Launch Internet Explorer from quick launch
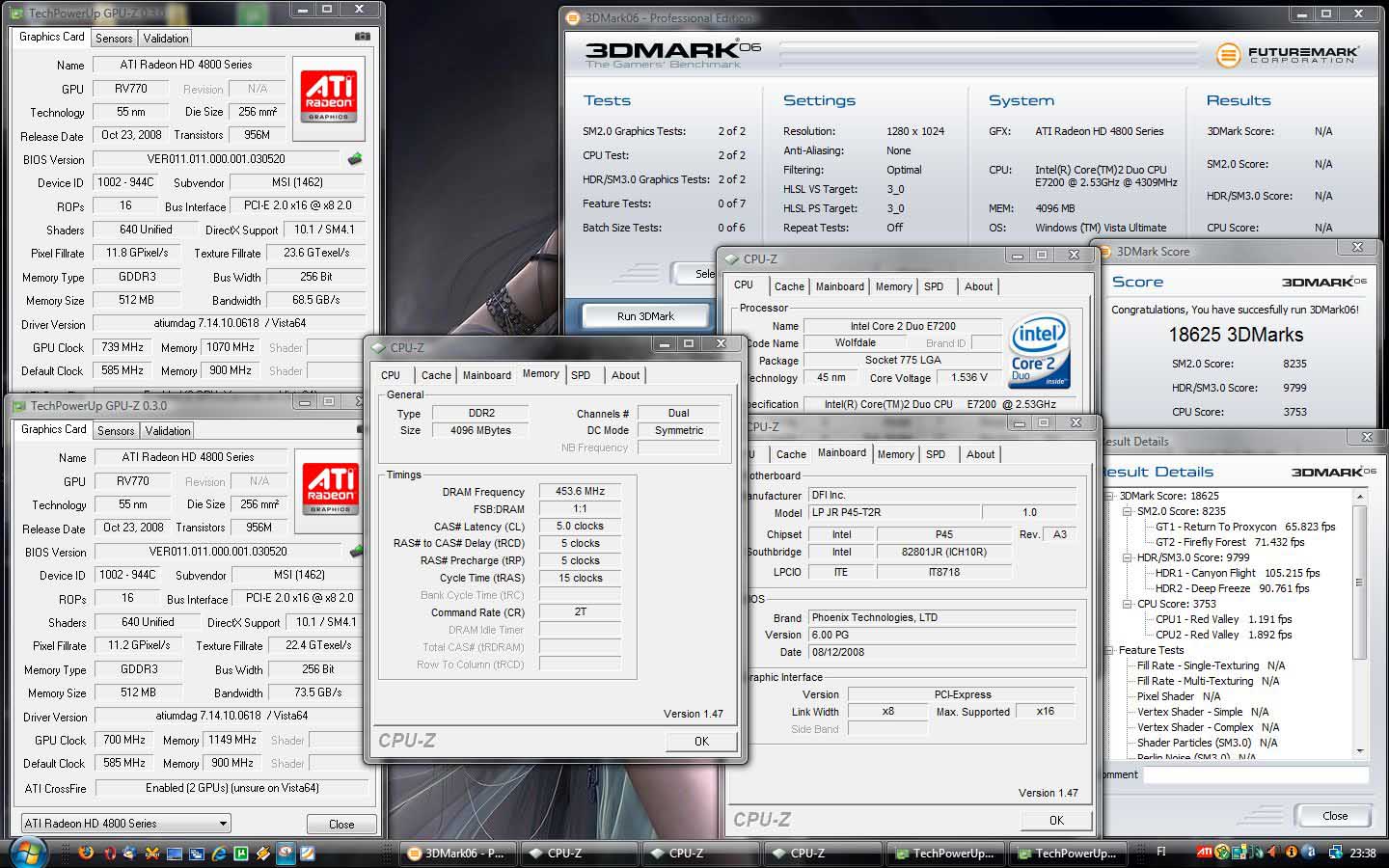1389x868 pixels. [x=219, y=853]
